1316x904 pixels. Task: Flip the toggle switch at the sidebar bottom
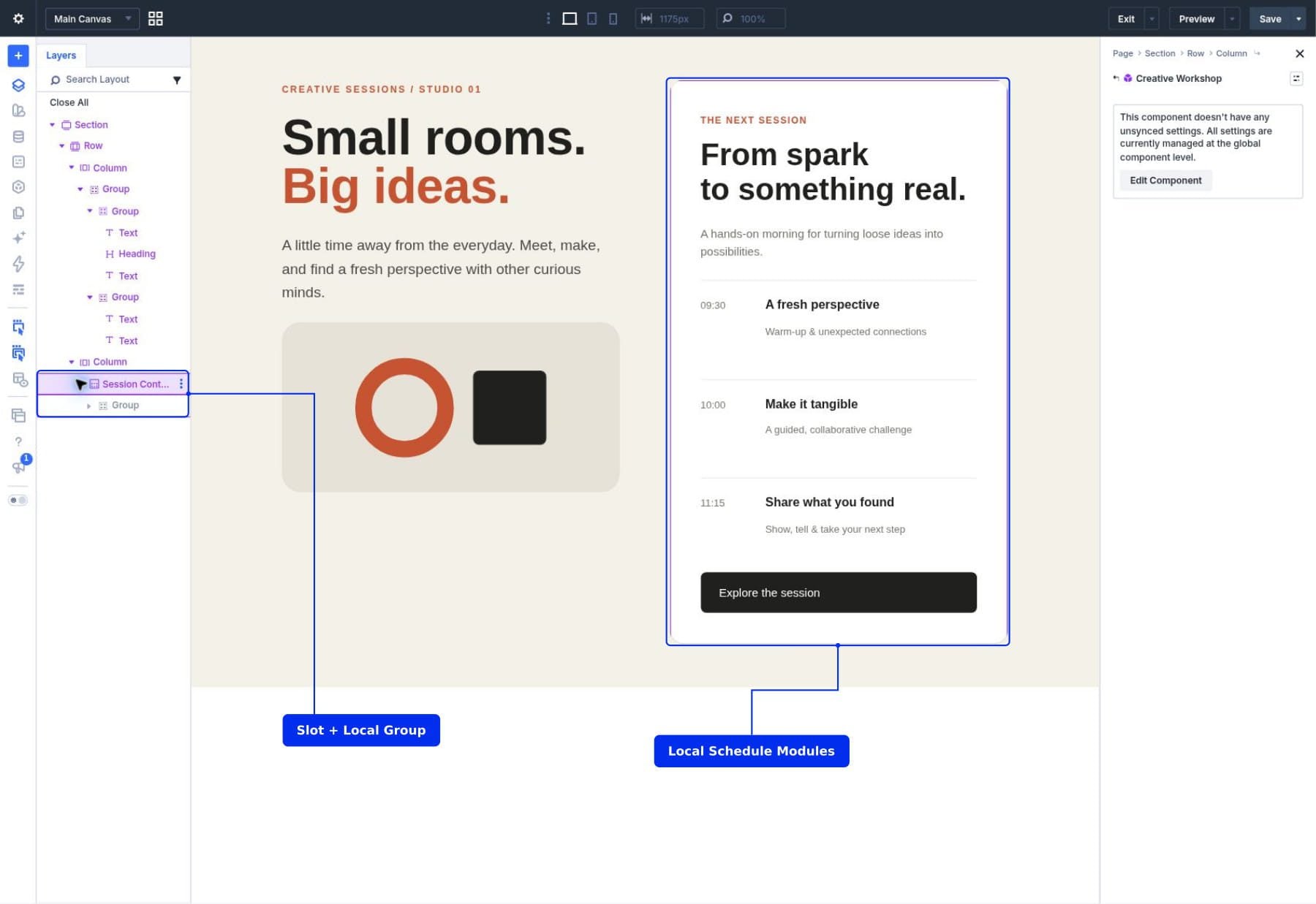pyautogui.click(x=18, y=501)
